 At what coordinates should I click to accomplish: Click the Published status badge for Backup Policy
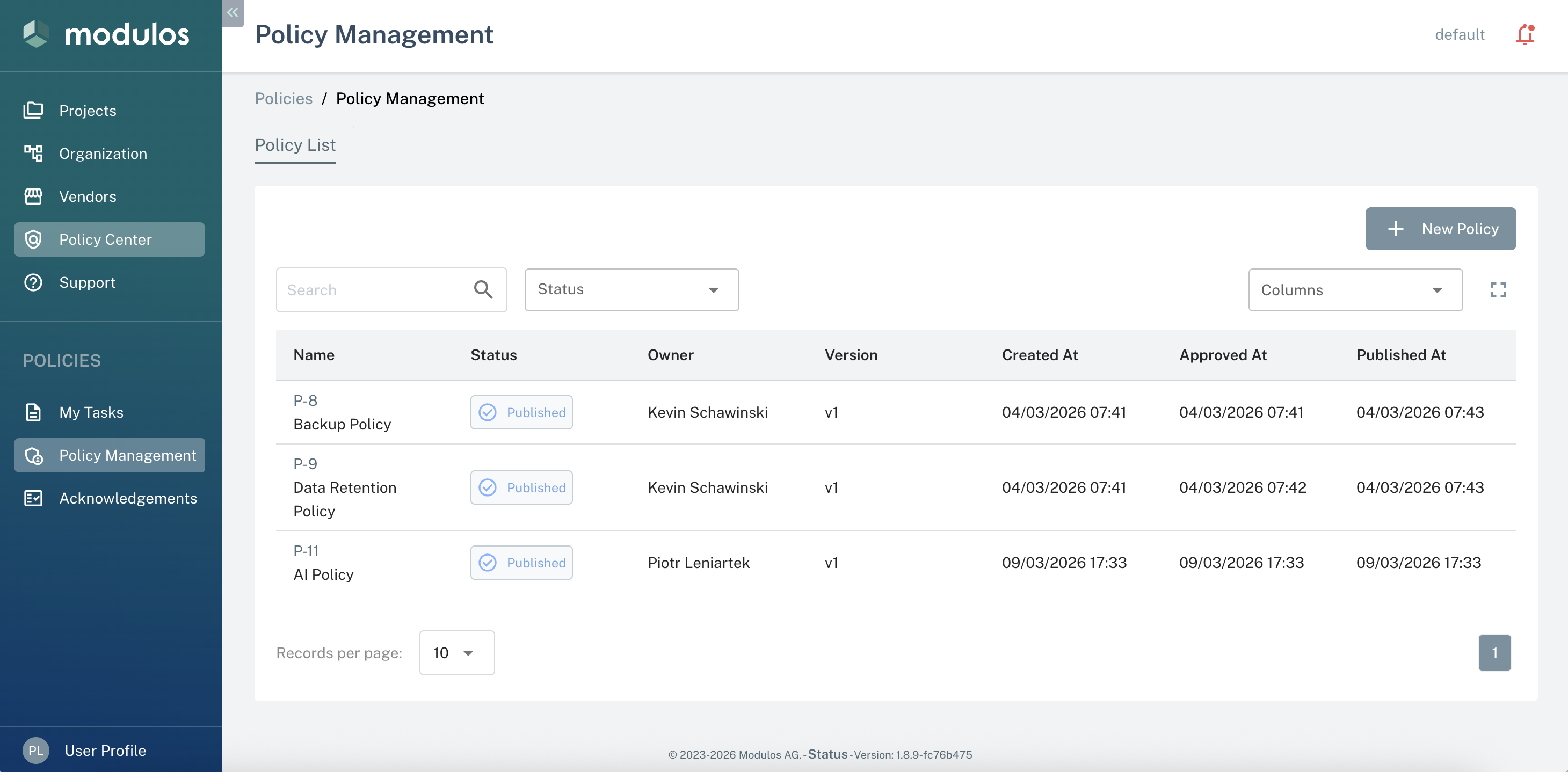point(521,412)
